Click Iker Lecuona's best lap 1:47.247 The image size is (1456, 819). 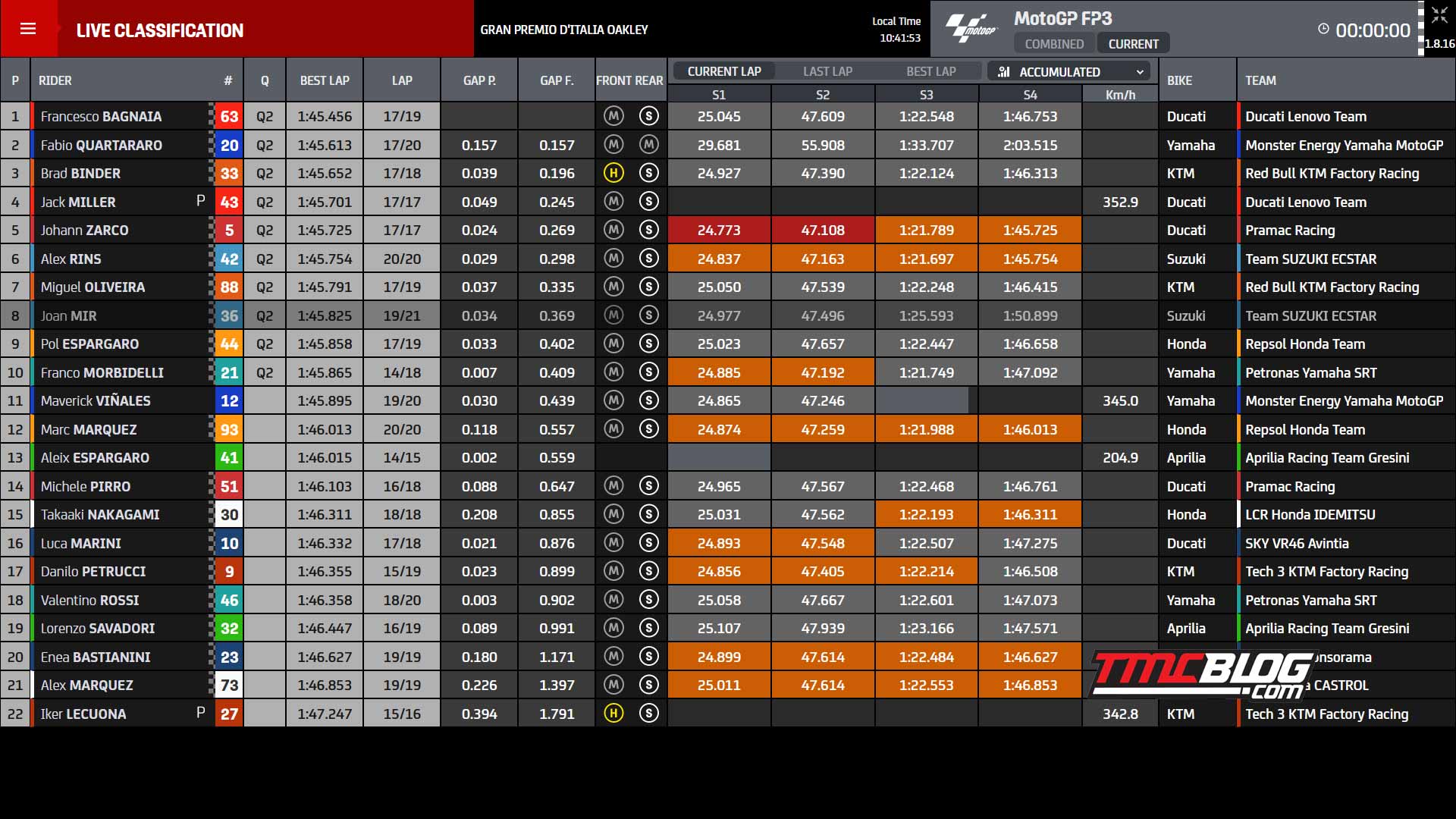[325, 714]
